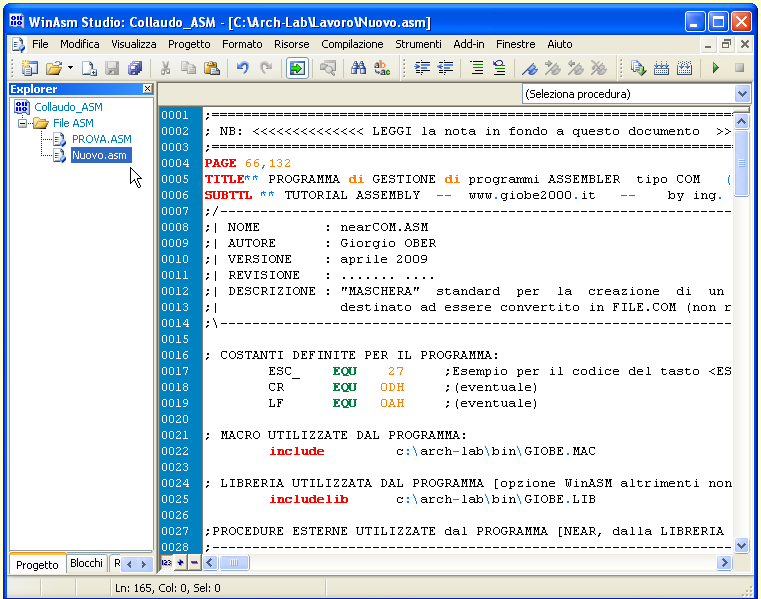The height and width of the screenshot is (599, 761).
Task: Click the green Execute play button
Action: (x=715, y=68)
